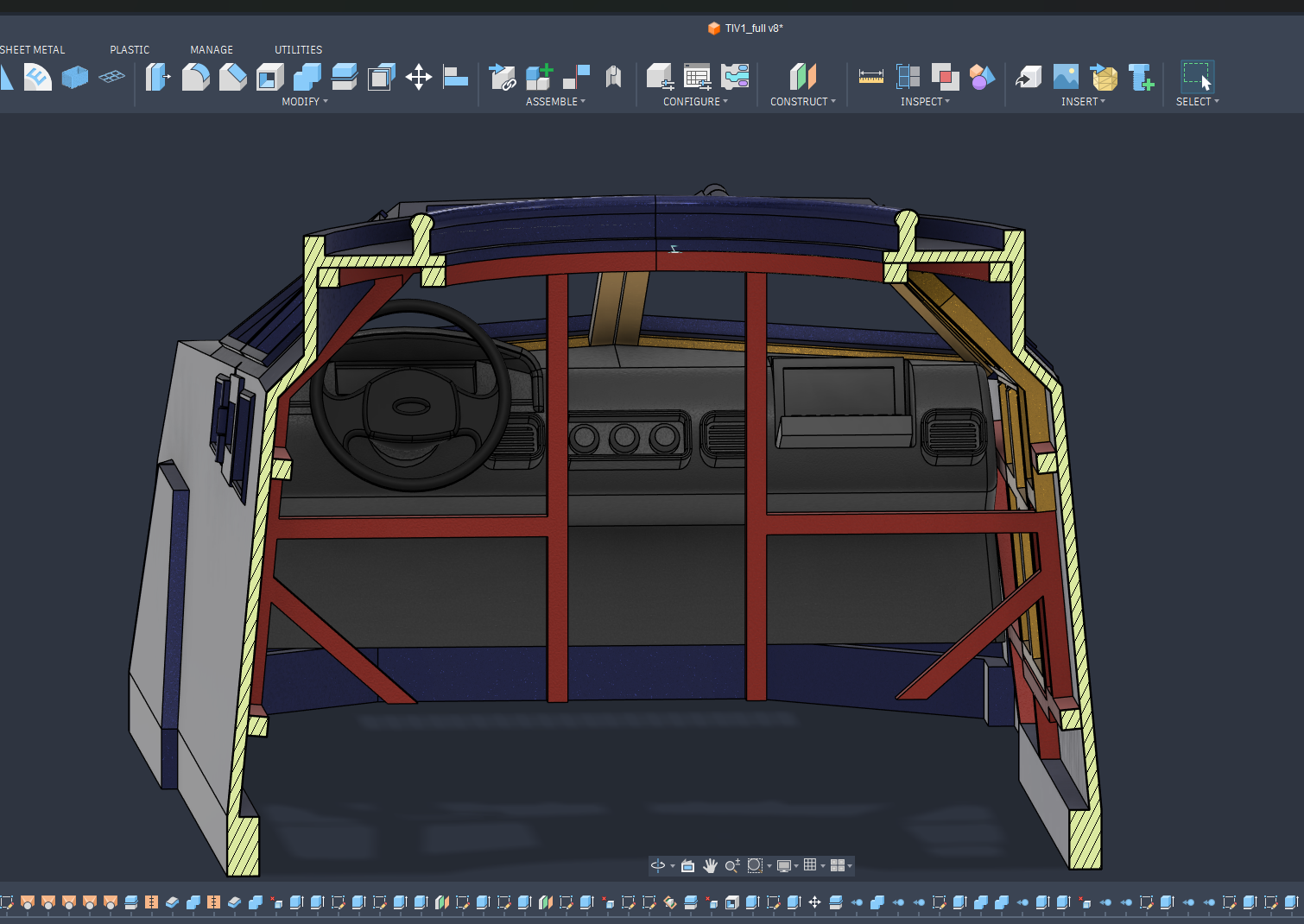
Task: Select the Chamfer tool icon
Action: click(233, 77)
